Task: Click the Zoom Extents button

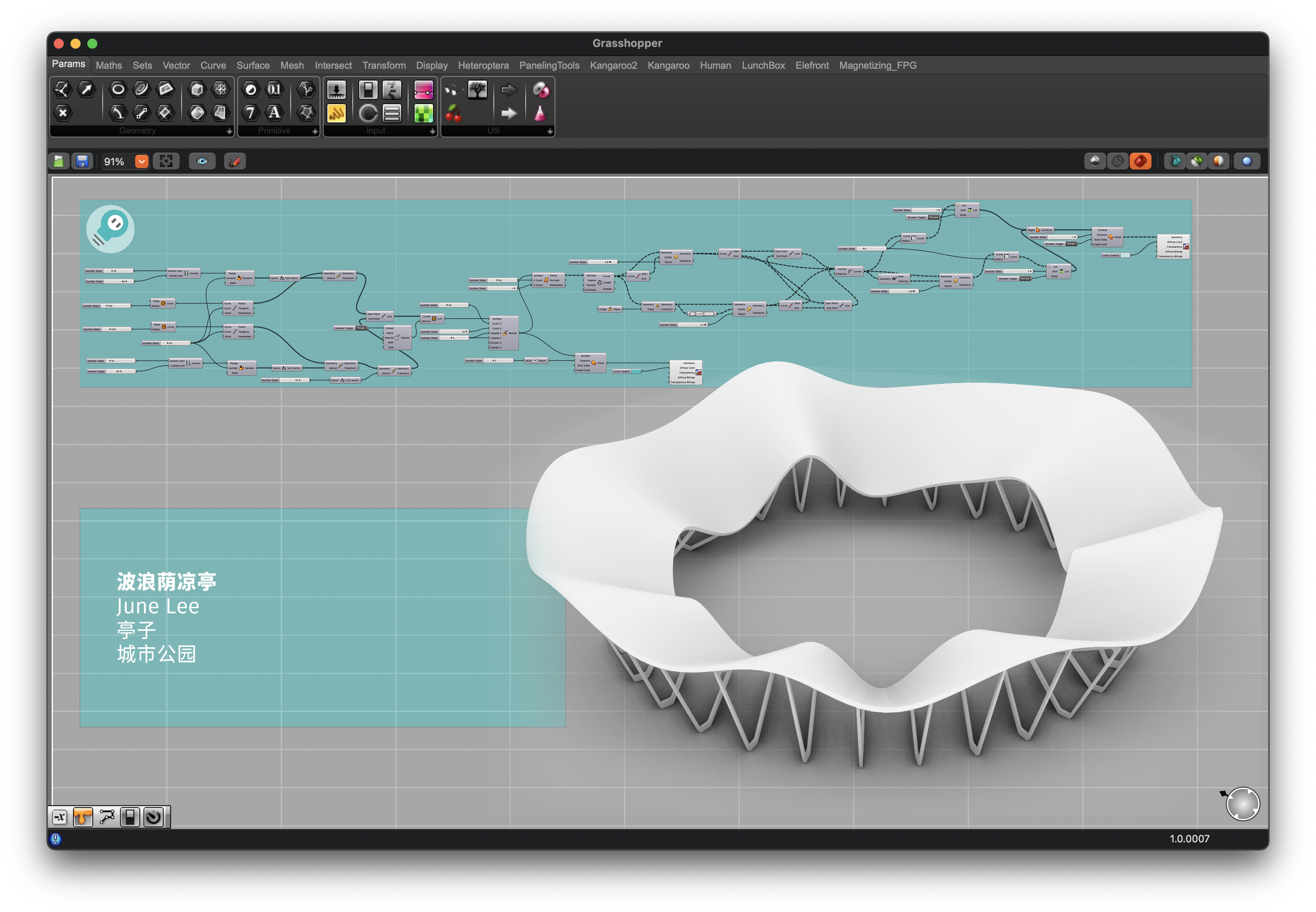Action: click(166, 162)
